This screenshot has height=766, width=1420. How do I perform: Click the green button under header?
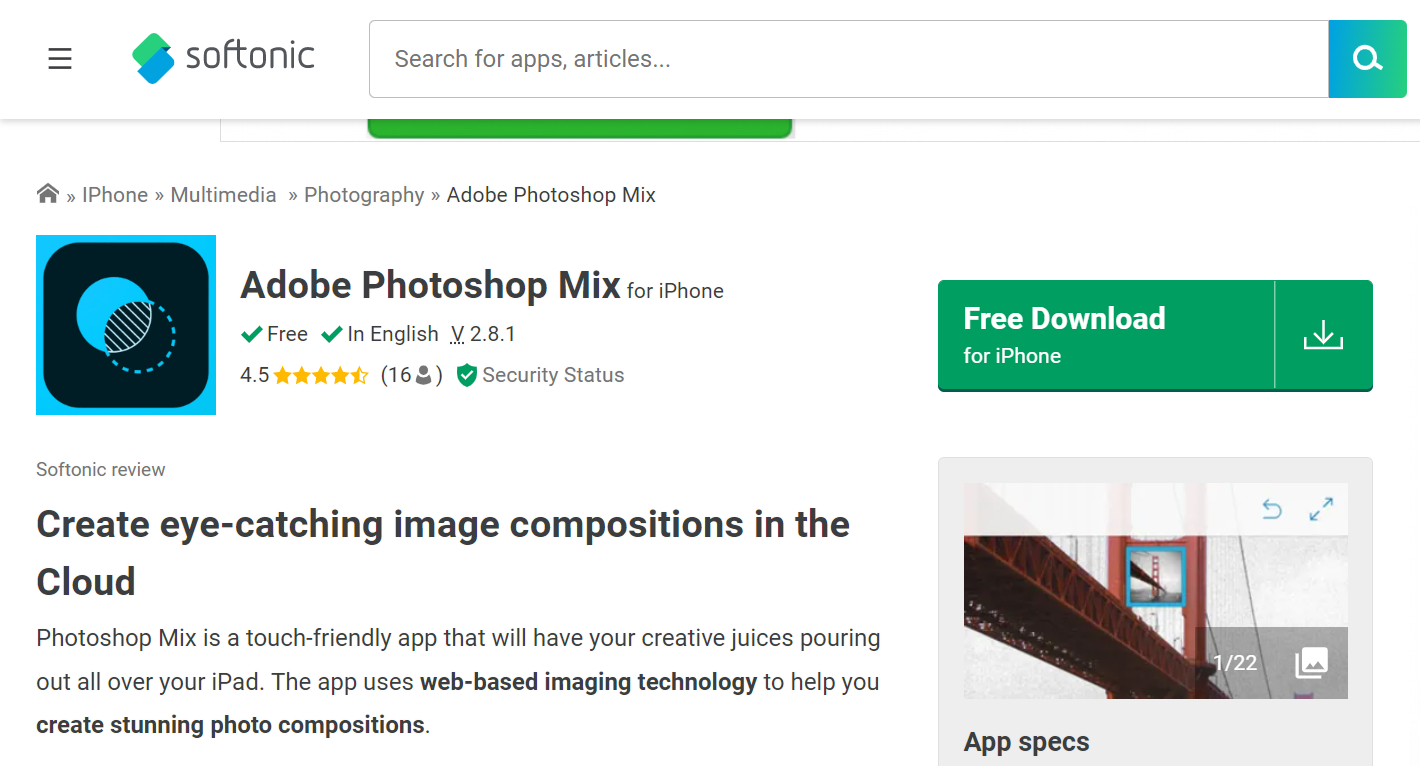[x=580, y=128]
